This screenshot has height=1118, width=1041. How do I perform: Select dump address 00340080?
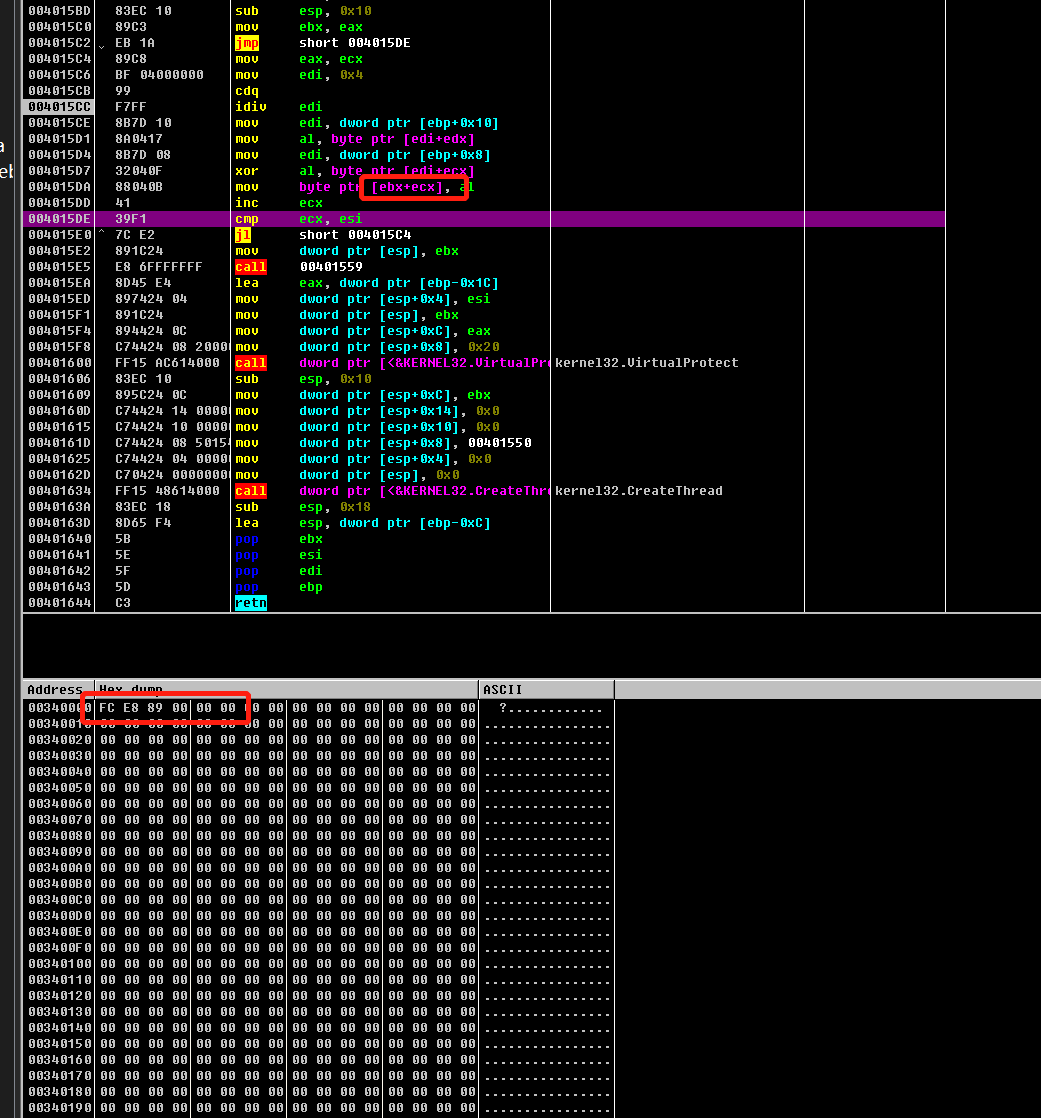(60, 836)
